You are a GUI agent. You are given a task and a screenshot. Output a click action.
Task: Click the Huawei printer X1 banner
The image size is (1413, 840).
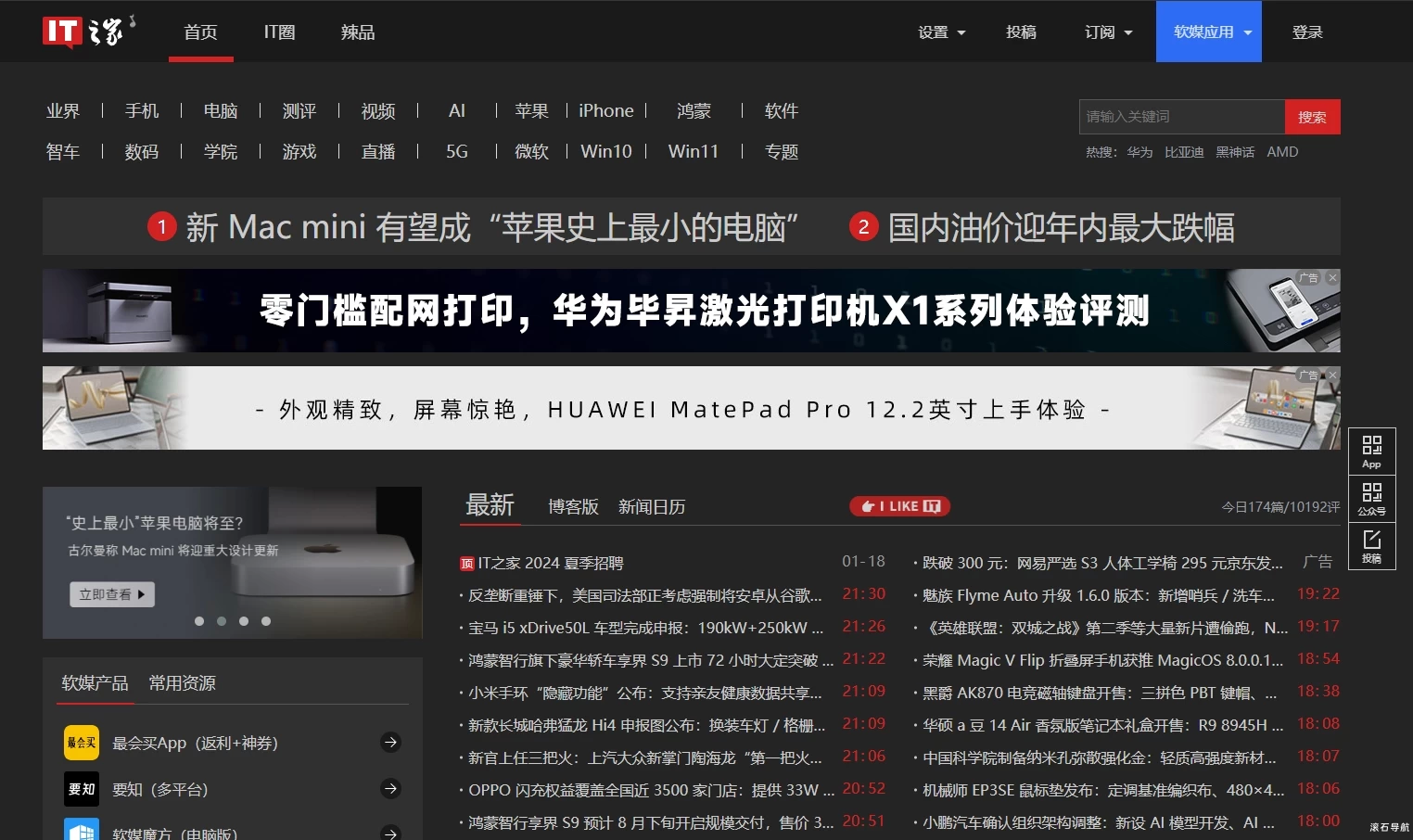pos(692,311)
